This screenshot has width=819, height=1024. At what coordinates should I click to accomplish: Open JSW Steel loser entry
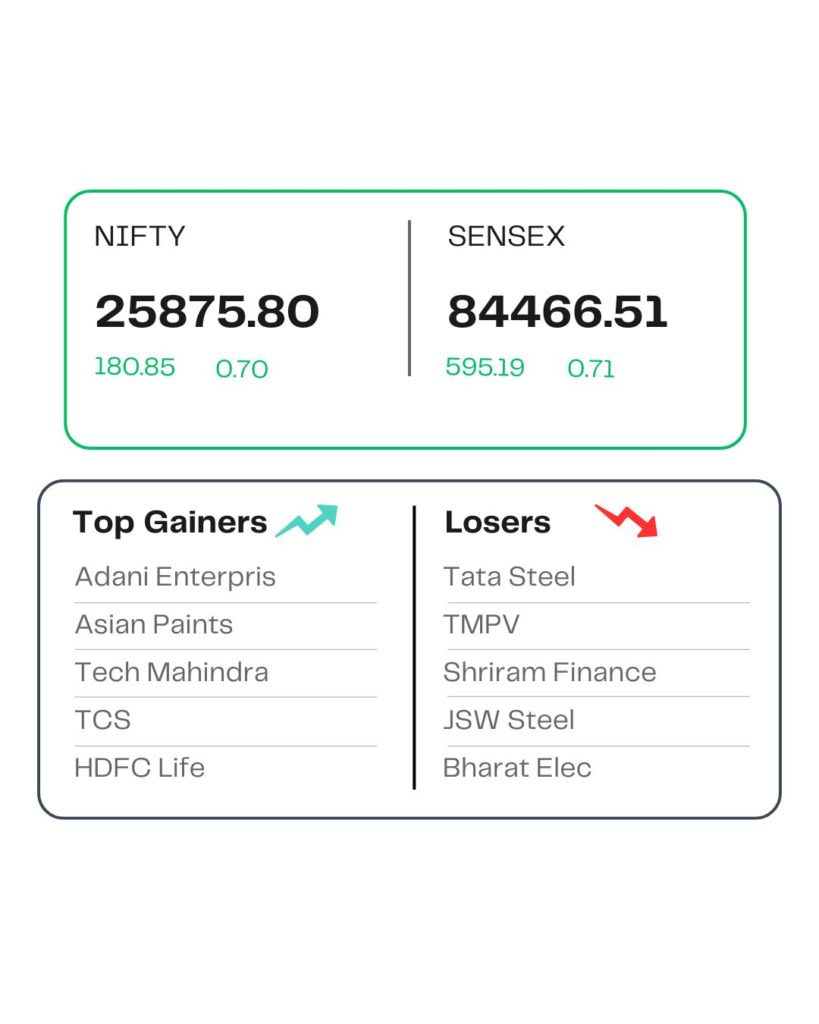click(509, 720)
